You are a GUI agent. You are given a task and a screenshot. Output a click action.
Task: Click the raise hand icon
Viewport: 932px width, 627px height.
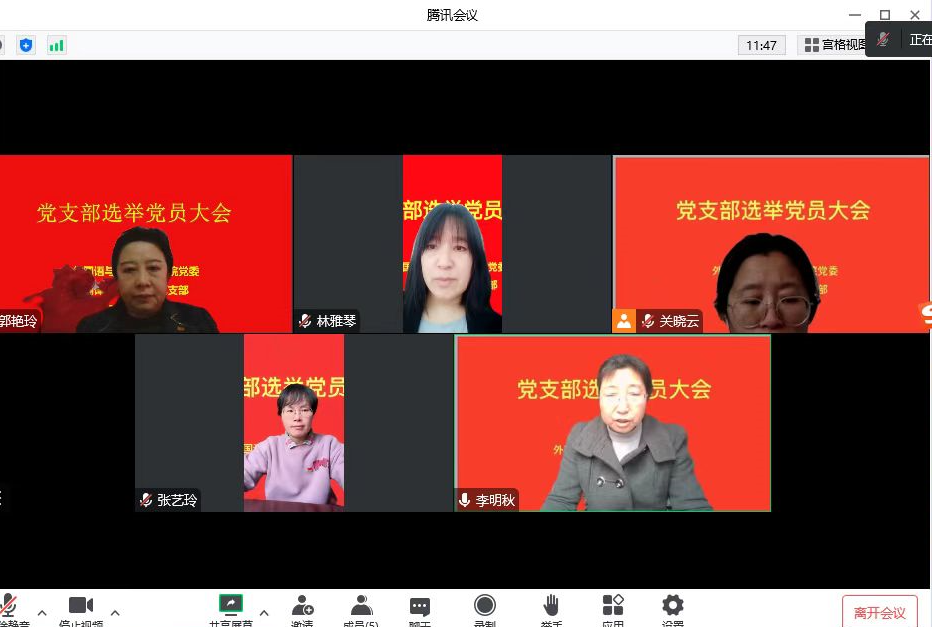551,606
